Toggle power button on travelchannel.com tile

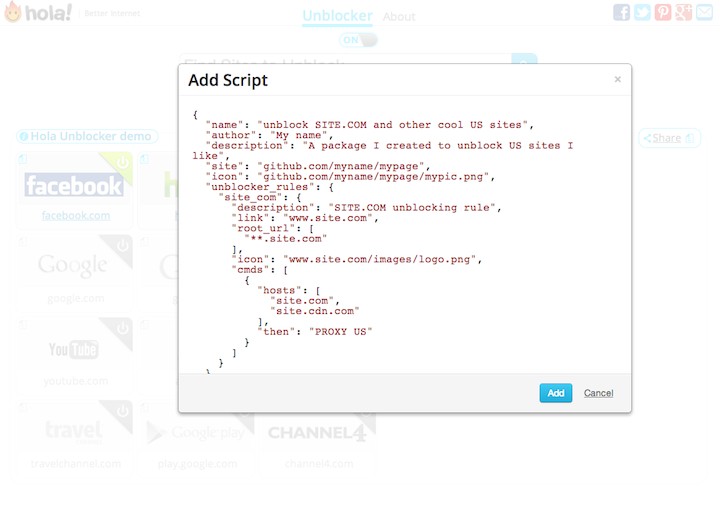[122, 411]
